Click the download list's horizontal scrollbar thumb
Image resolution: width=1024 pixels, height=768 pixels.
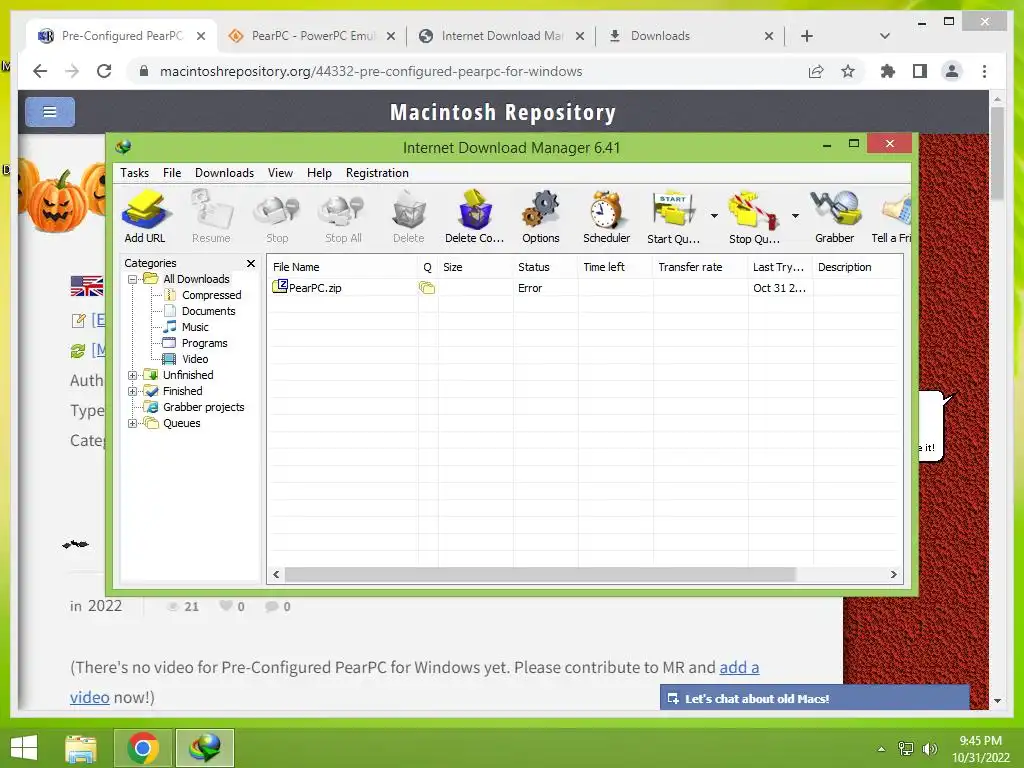(x=541, y=575)
